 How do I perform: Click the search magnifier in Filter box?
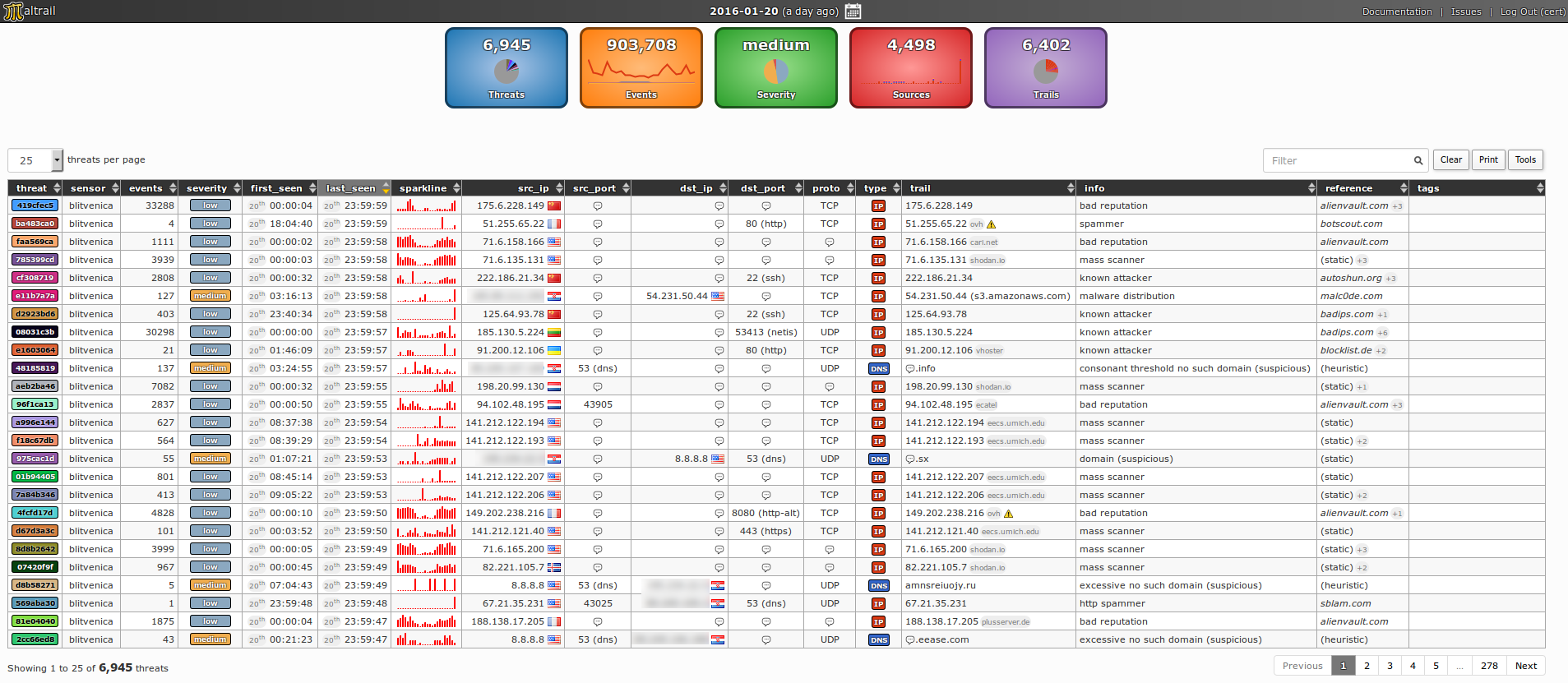pos(1418,161)
